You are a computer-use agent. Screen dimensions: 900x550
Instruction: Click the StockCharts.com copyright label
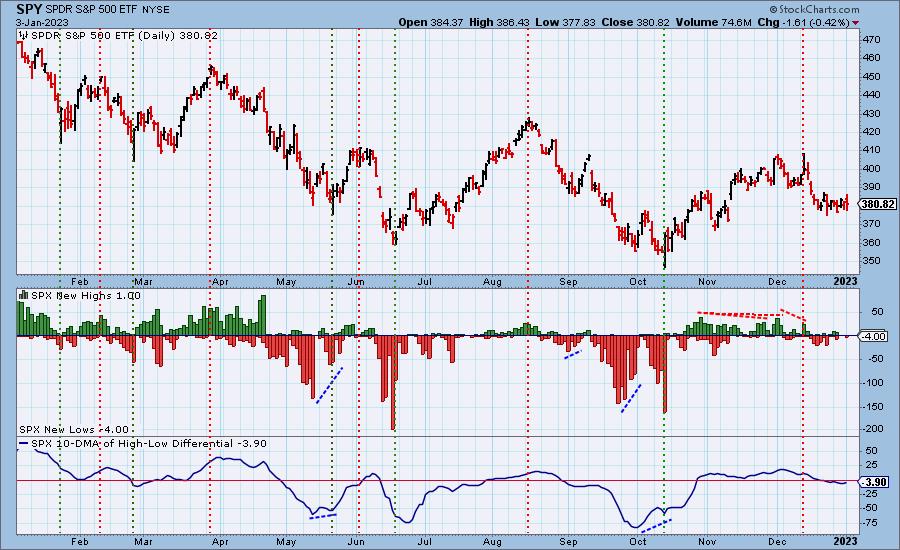tap(814, 9)
